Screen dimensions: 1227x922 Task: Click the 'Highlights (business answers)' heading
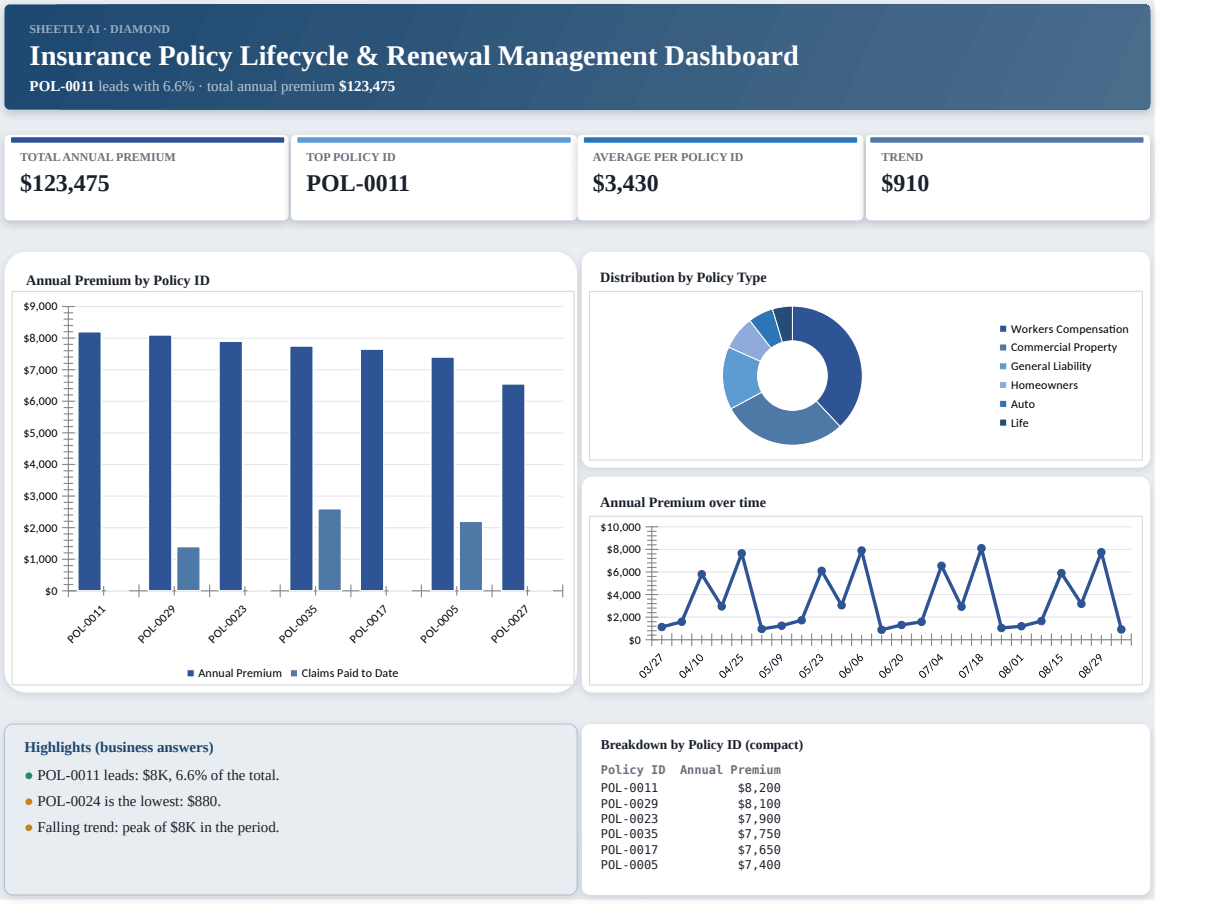119,747
